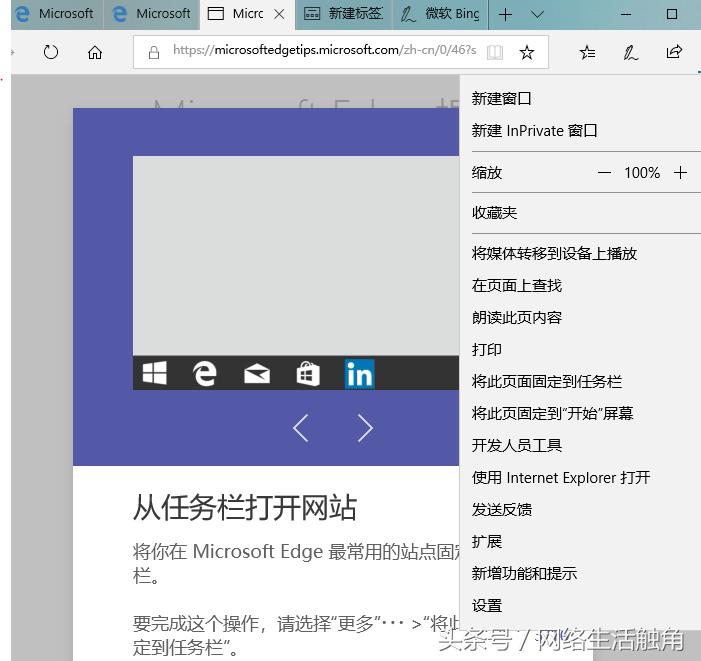The image size is (701, 661).
Task: Click the LinkedIn icon in illustration taskbar
Action: point(359,374)
